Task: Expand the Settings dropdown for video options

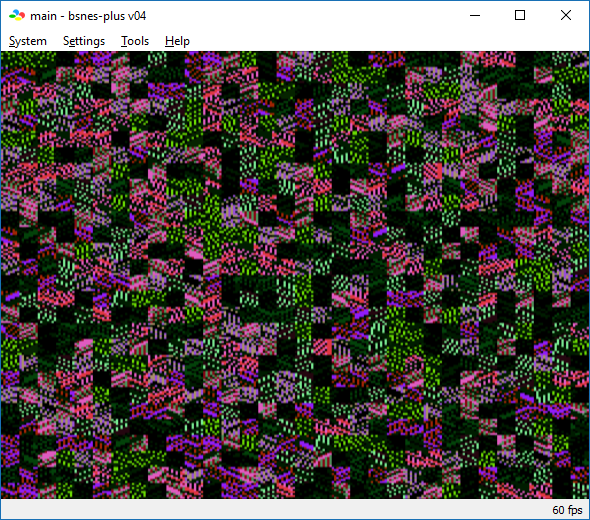Action: 84,41
